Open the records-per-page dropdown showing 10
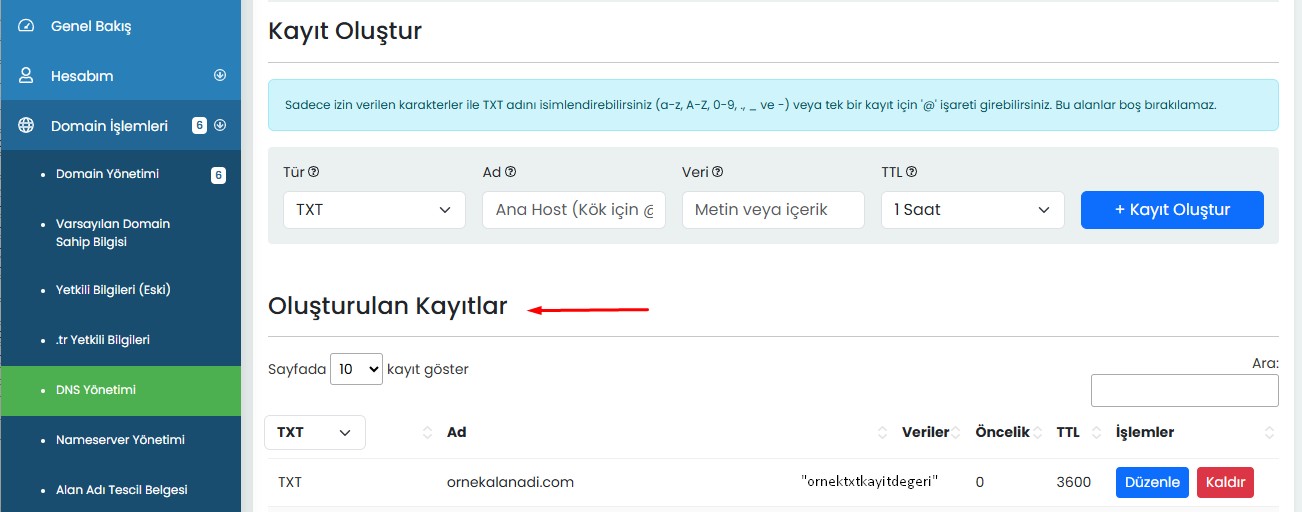 (x=356, y=369)
